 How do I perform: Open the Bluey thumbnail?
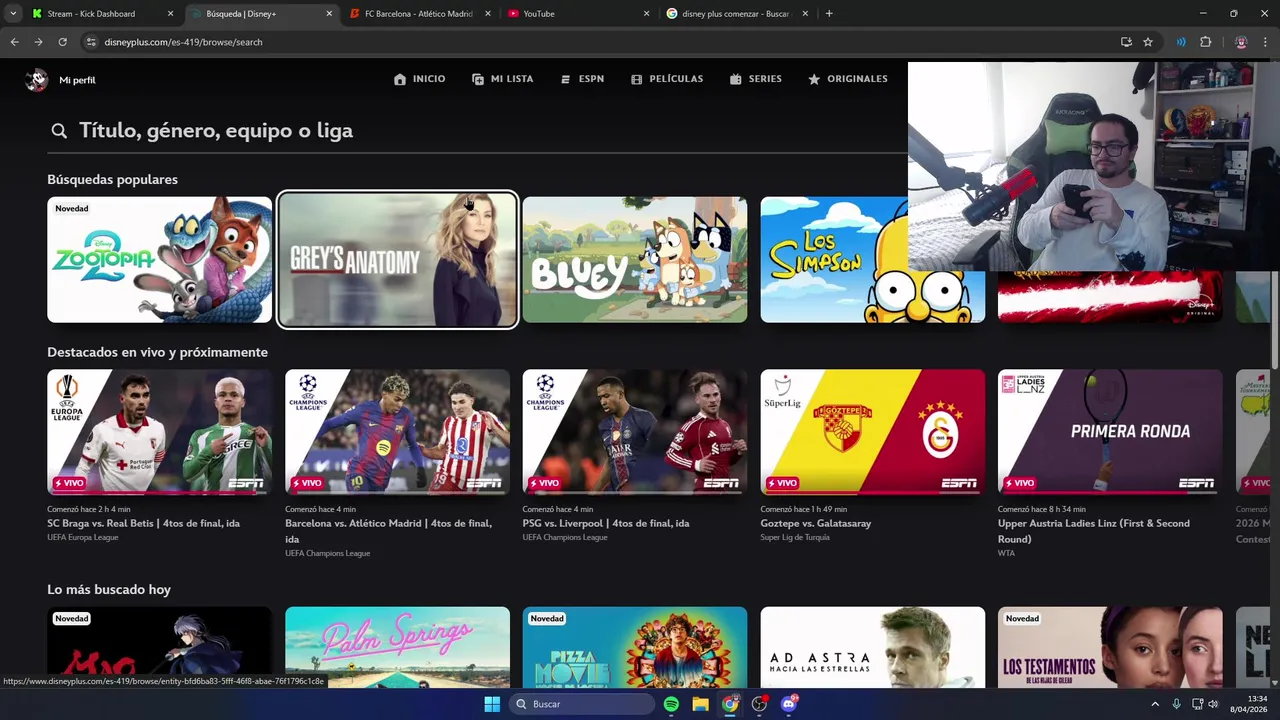635,260
